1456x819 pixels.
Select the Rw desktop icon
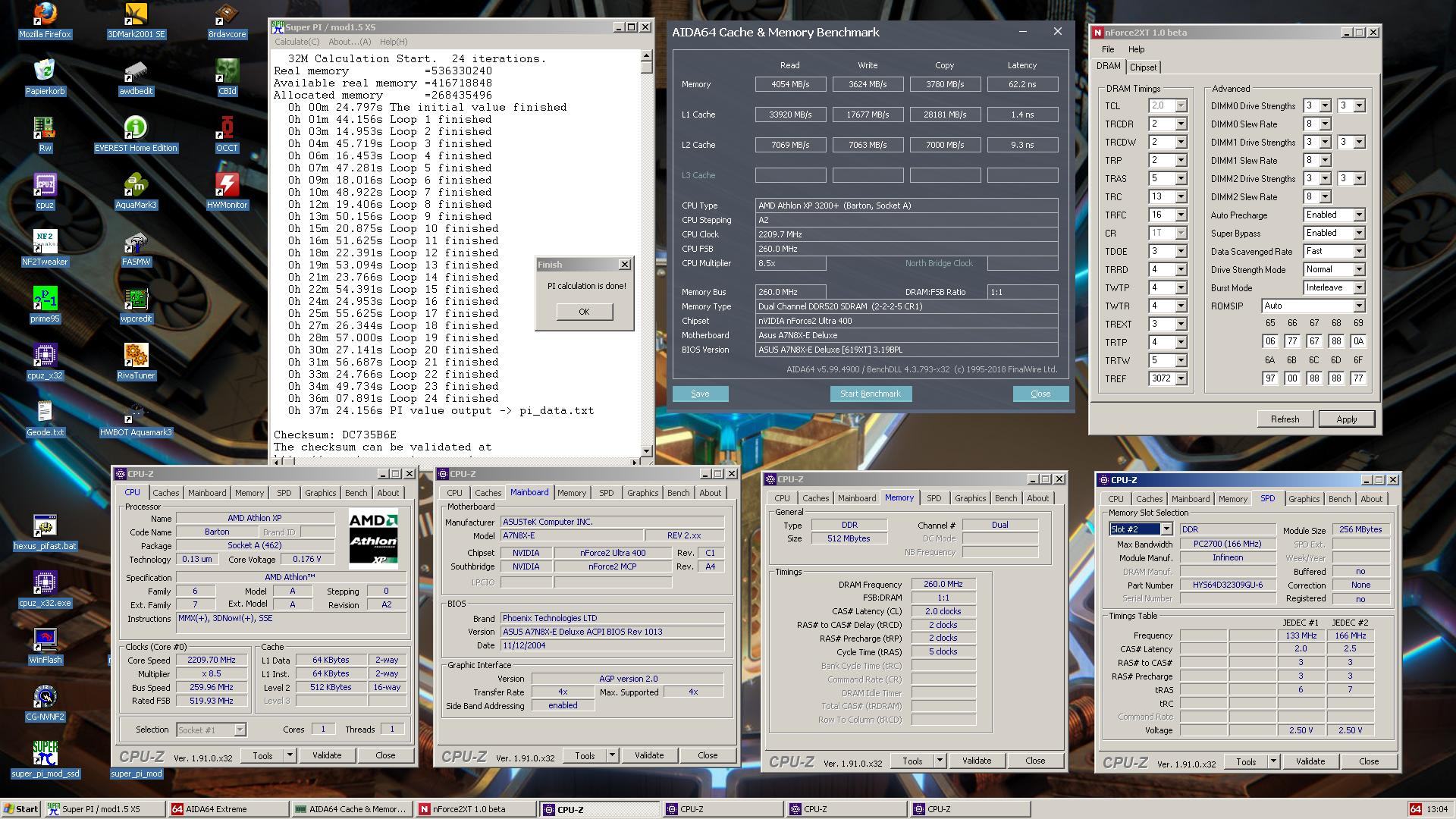pos(45,134)
